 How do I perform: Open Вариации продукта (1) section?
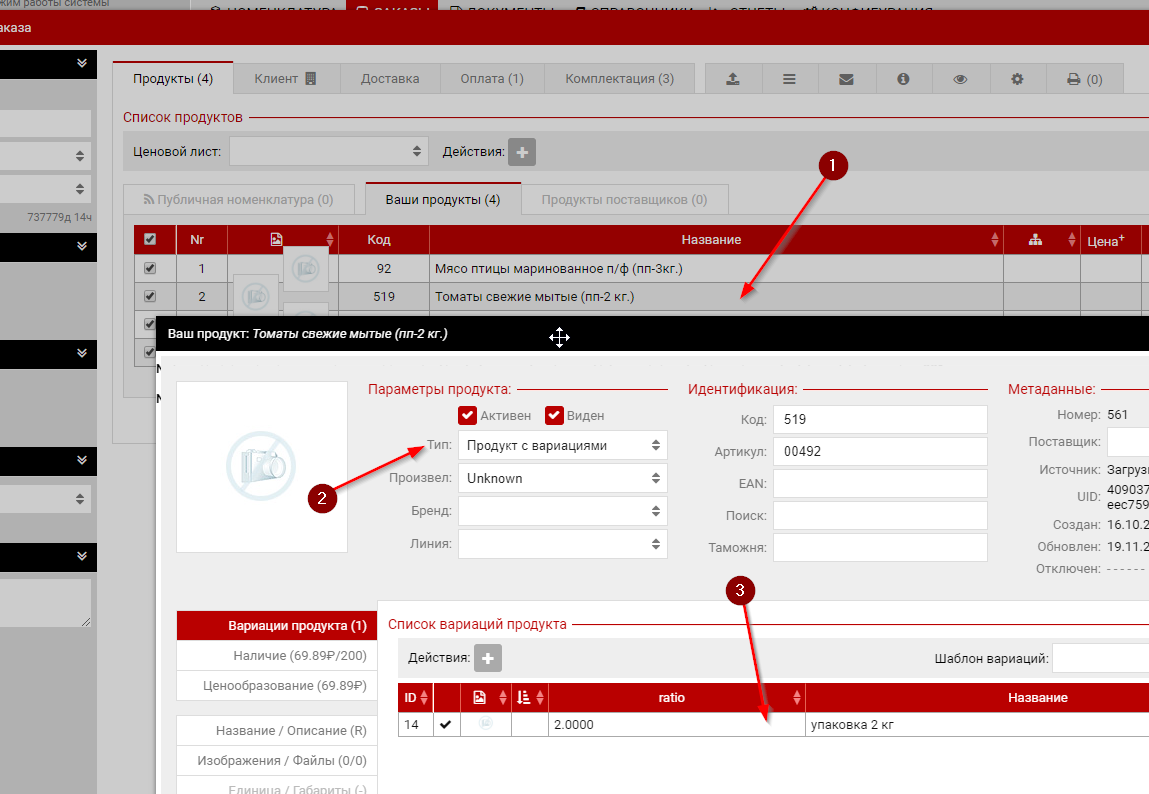click(277, 626)
